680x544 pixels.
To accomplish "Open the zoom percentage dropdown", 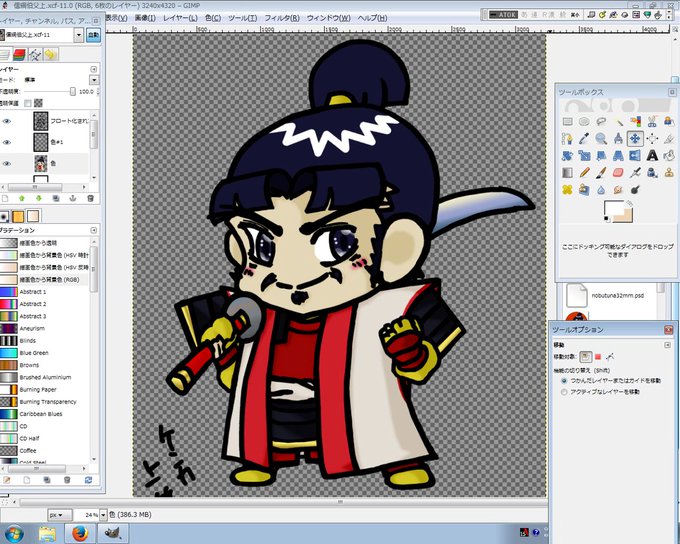I will pos(103,515).
